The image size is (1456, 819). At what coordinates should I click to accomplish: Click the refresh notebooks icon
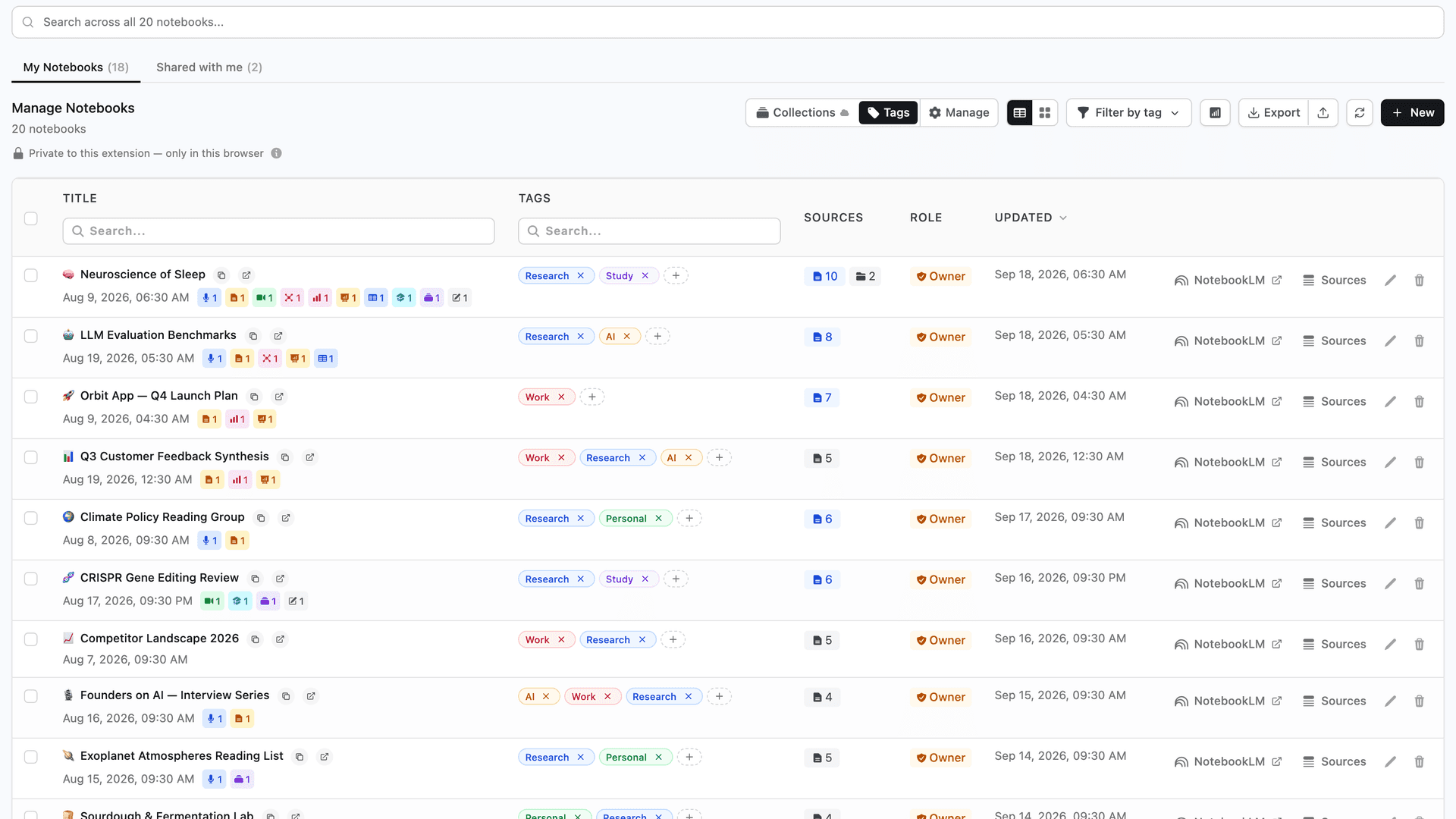pyautogui.click(x=1360, y=113)
